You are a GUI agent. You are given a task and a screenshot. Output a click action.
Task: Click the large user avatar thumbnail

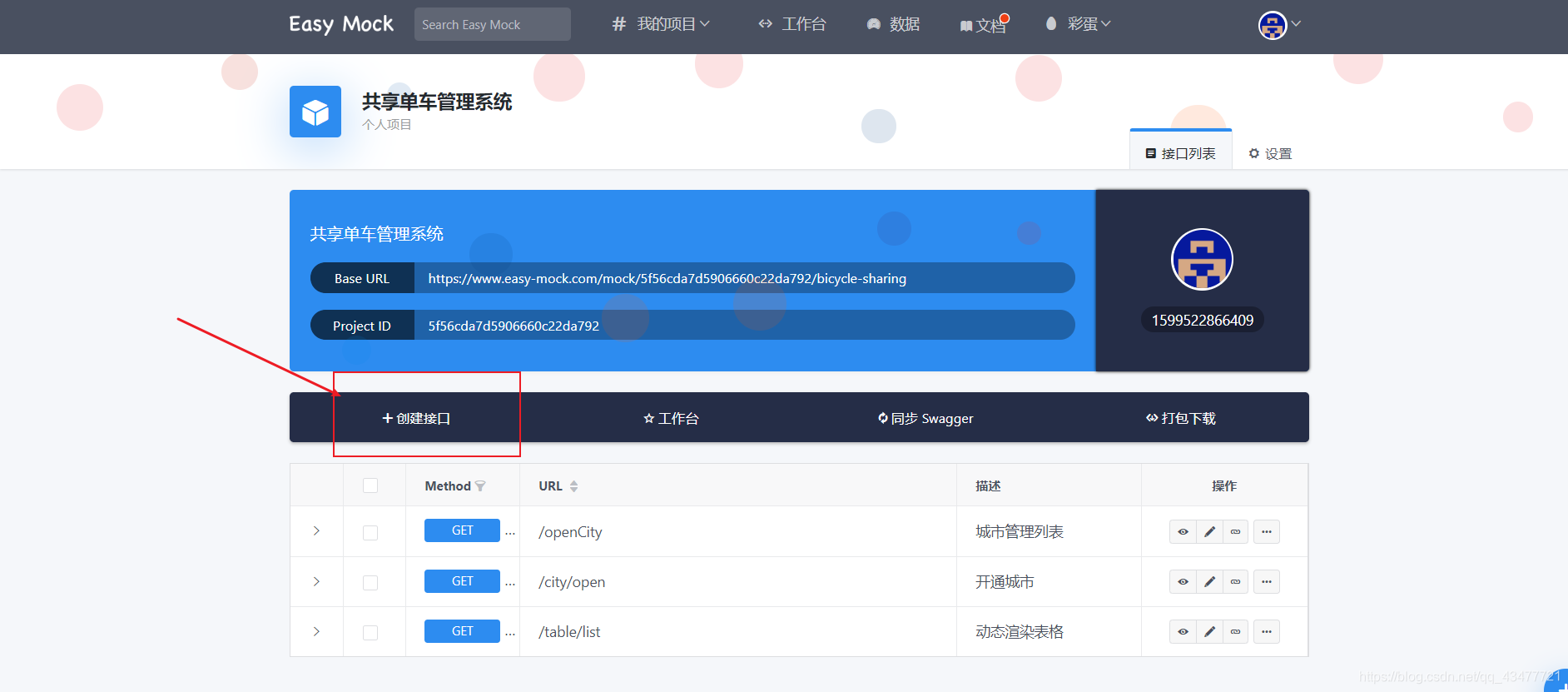[x=1202, y=259]
